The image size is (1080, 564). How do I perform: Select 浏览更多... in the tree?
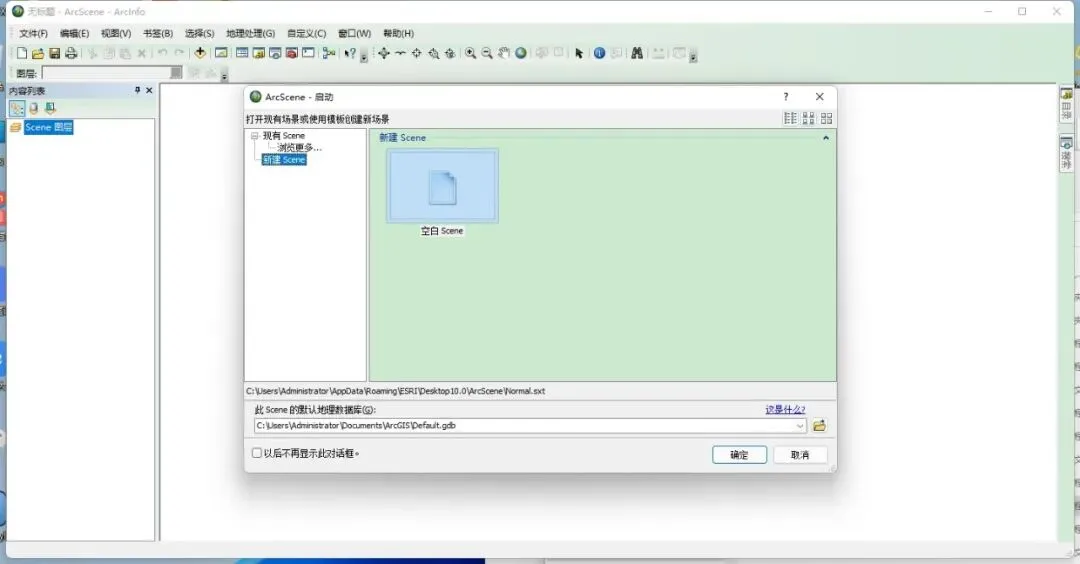point(299,147)
